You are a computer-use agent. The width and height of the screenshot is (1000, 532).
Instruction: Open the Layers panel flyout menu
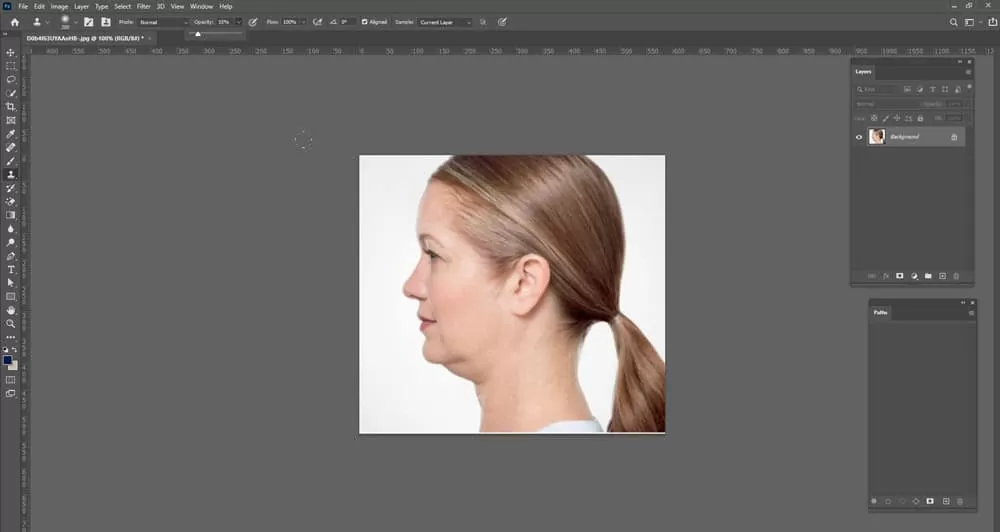[968, 72]
